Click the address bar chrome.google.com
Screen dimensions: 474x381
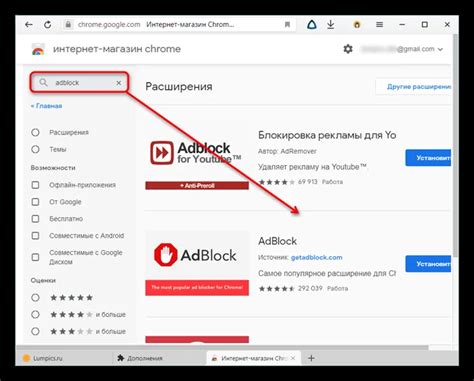pyautogui.click(x=109, y=25)
